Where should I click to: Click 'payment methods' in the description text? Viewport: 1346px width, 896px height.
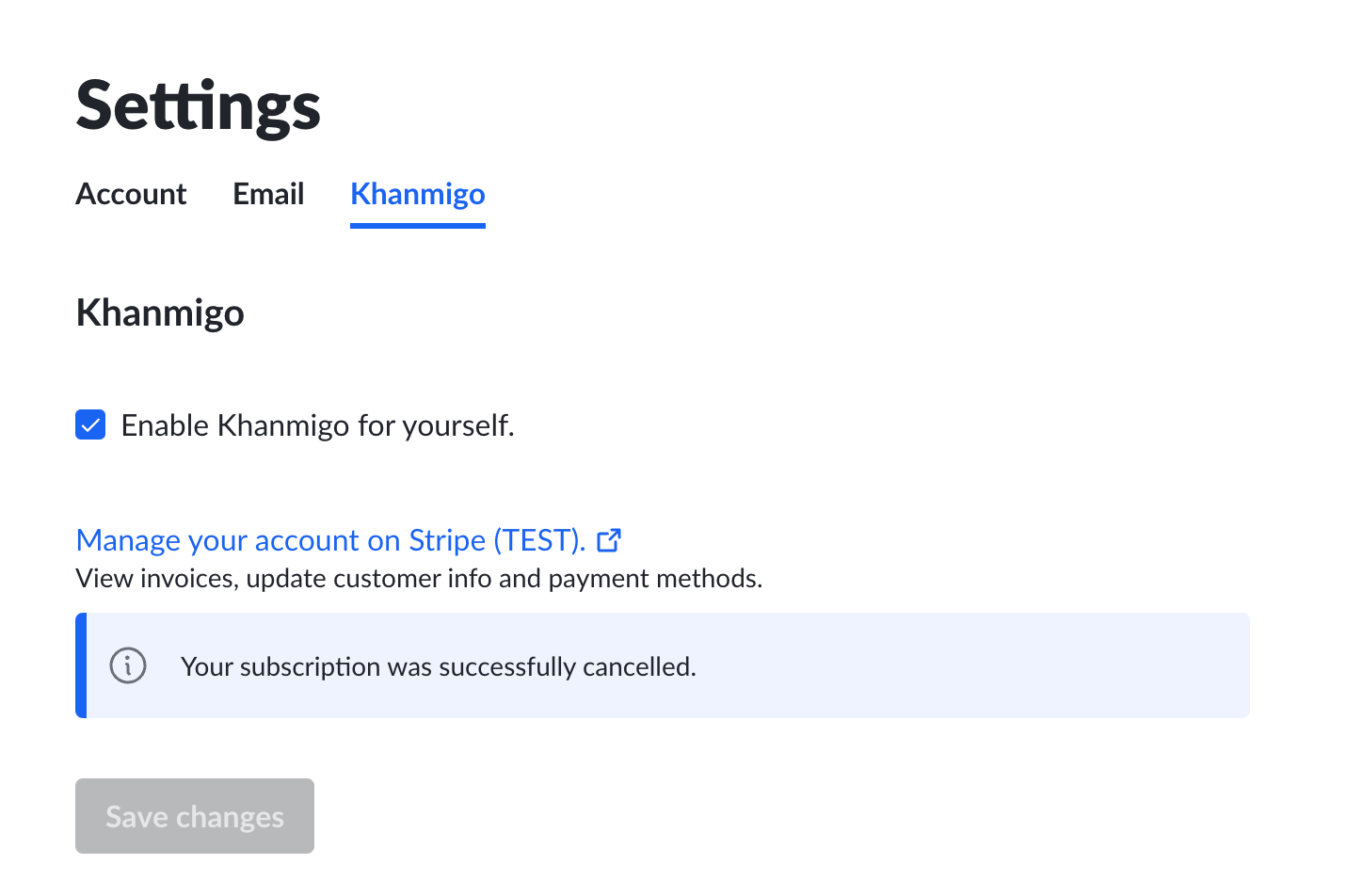coord(655,578)
